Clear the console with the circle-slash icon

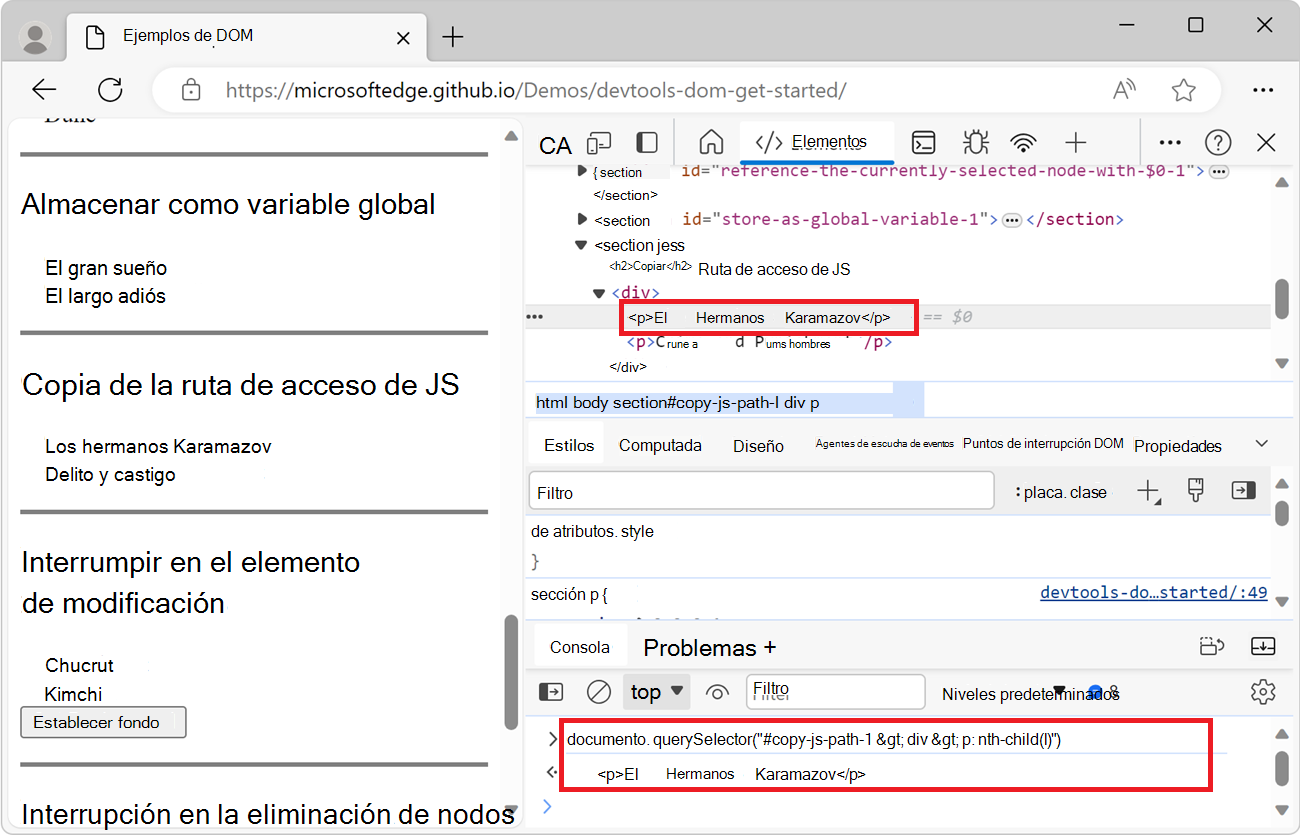pyautogui.click(x=598, y=691)
